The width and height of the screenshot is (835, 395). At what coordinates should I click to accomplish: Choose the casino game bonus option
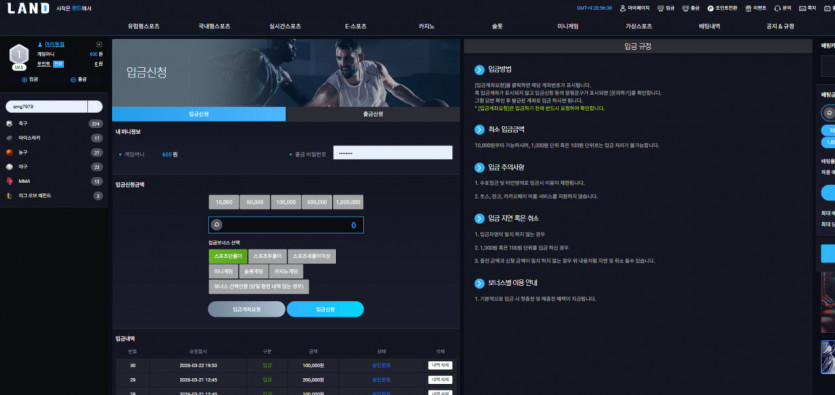[286, 271]
